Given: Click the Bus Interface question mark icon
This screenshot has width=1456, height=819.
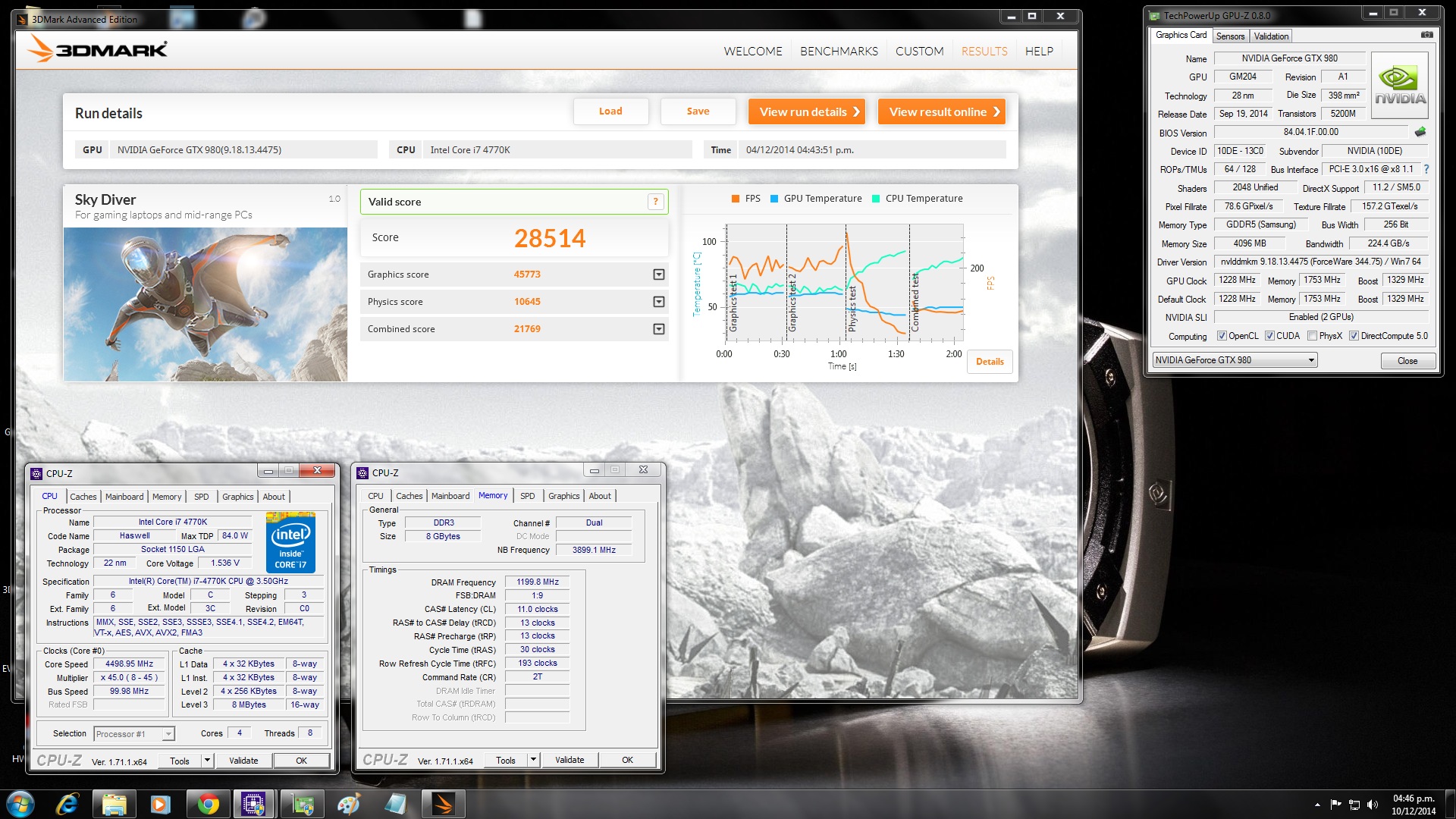Looking at the screenshot, I should click(x=1426, y=169).
